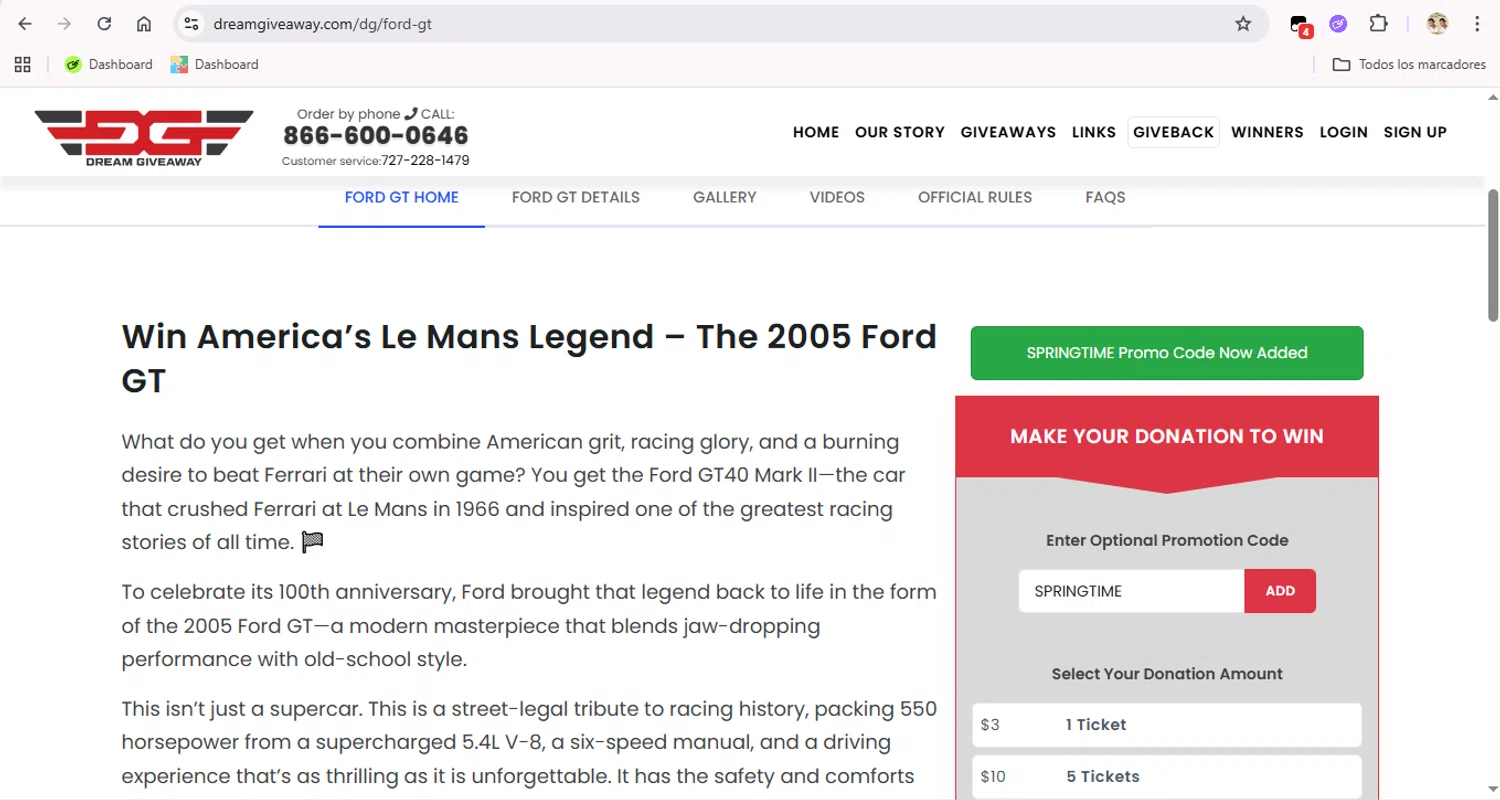Viewport: 1500px width, 800px height.
Task: Open the Chrome profile avatar
Action: [x=1437, y=24]
